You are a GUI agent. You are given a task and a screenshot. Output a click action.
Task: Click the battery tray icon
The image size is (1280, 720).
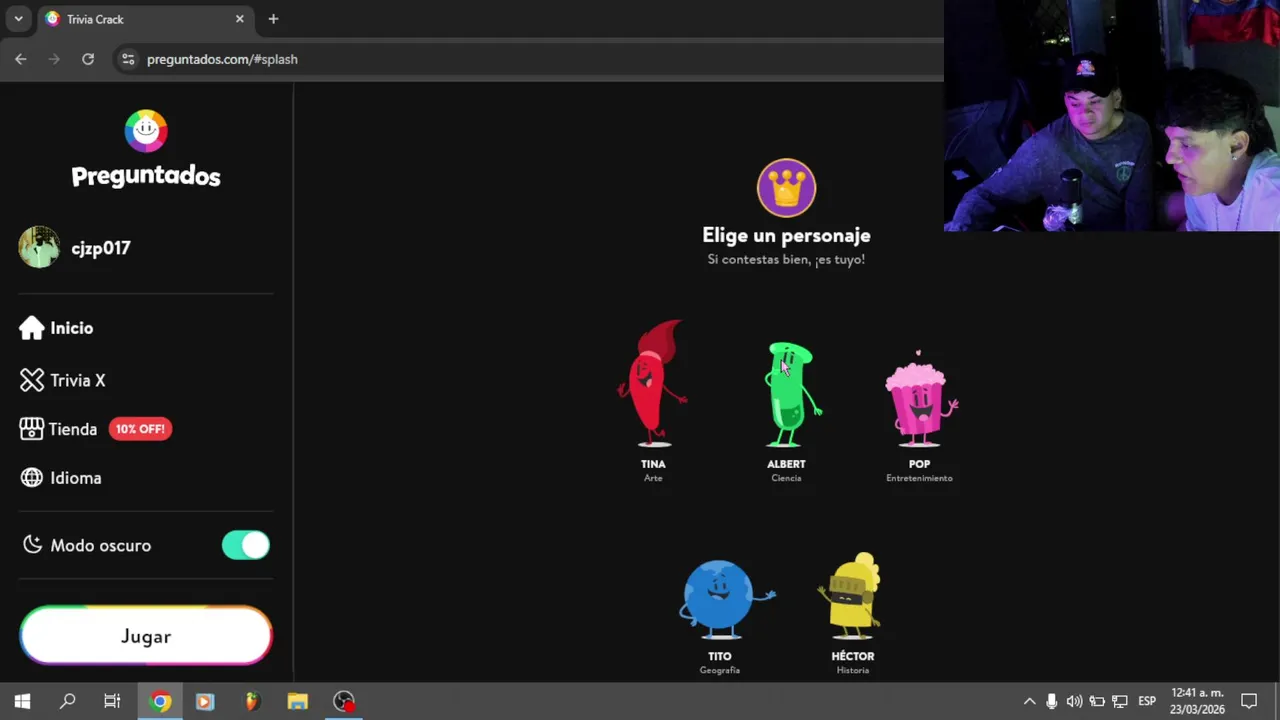pos(1097,701)
